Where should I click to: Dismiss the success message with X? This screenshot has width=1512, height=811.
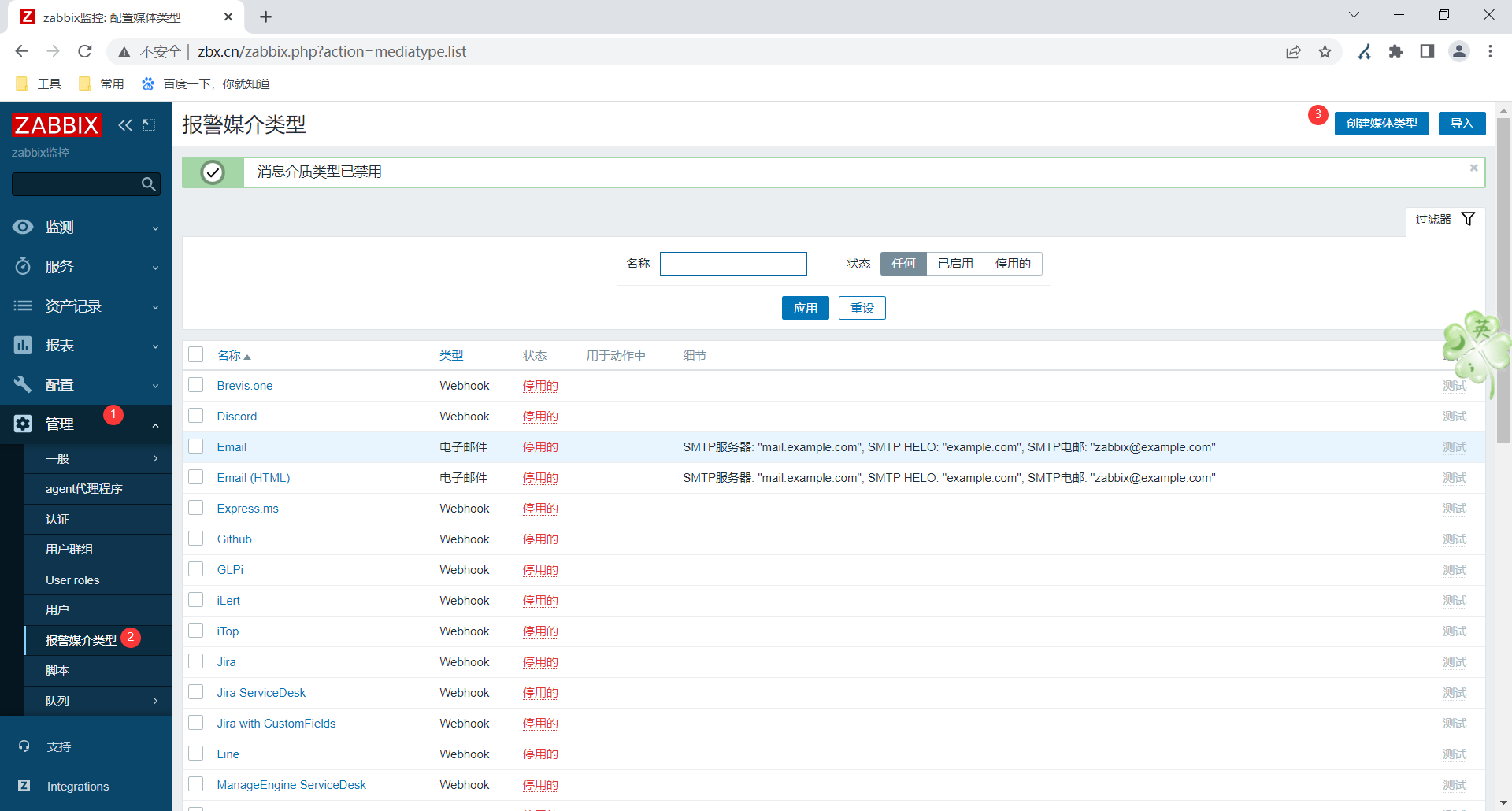click(x=1474, y=168)
